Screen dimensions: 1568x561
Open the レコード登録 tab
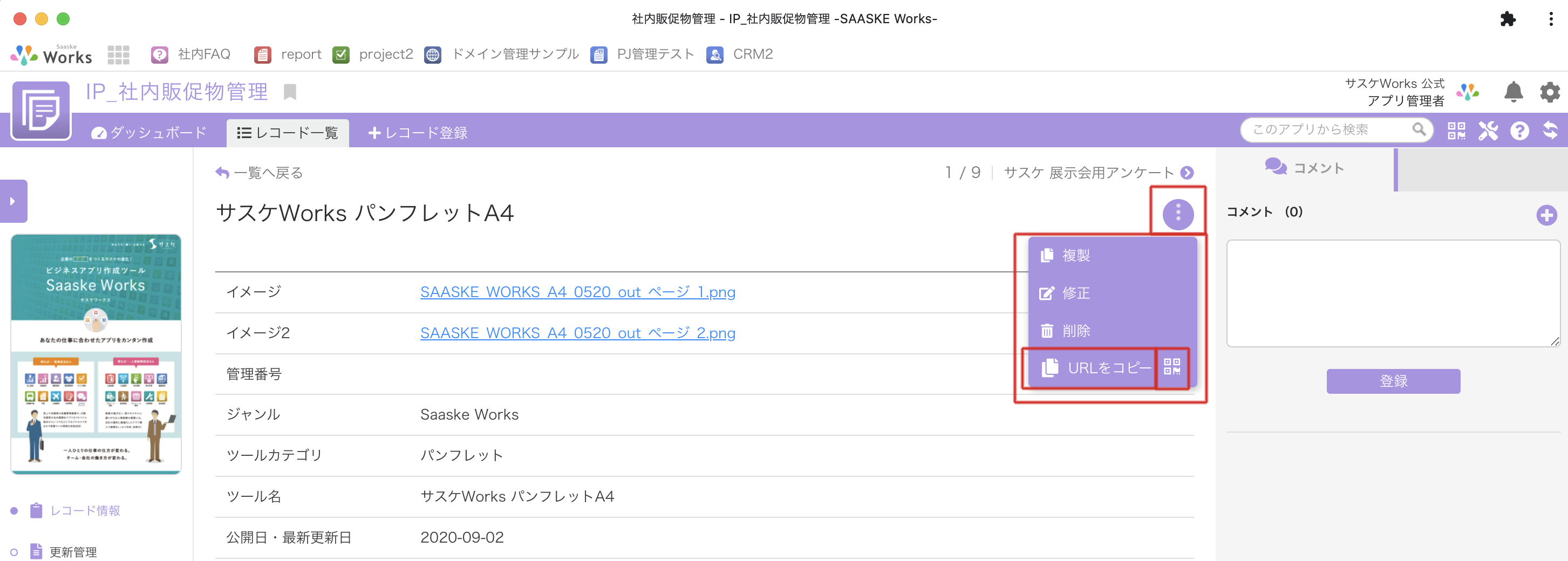pos(418,133)
